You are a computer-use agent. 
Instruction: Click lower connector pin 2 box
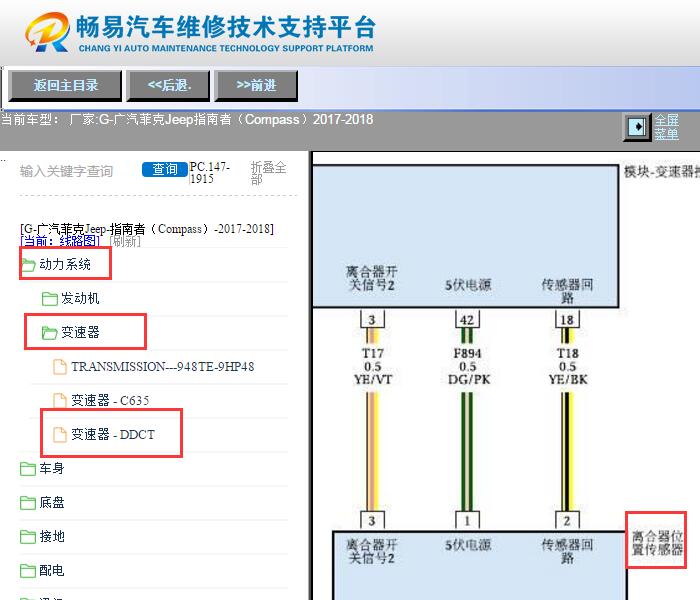[567, 521]
